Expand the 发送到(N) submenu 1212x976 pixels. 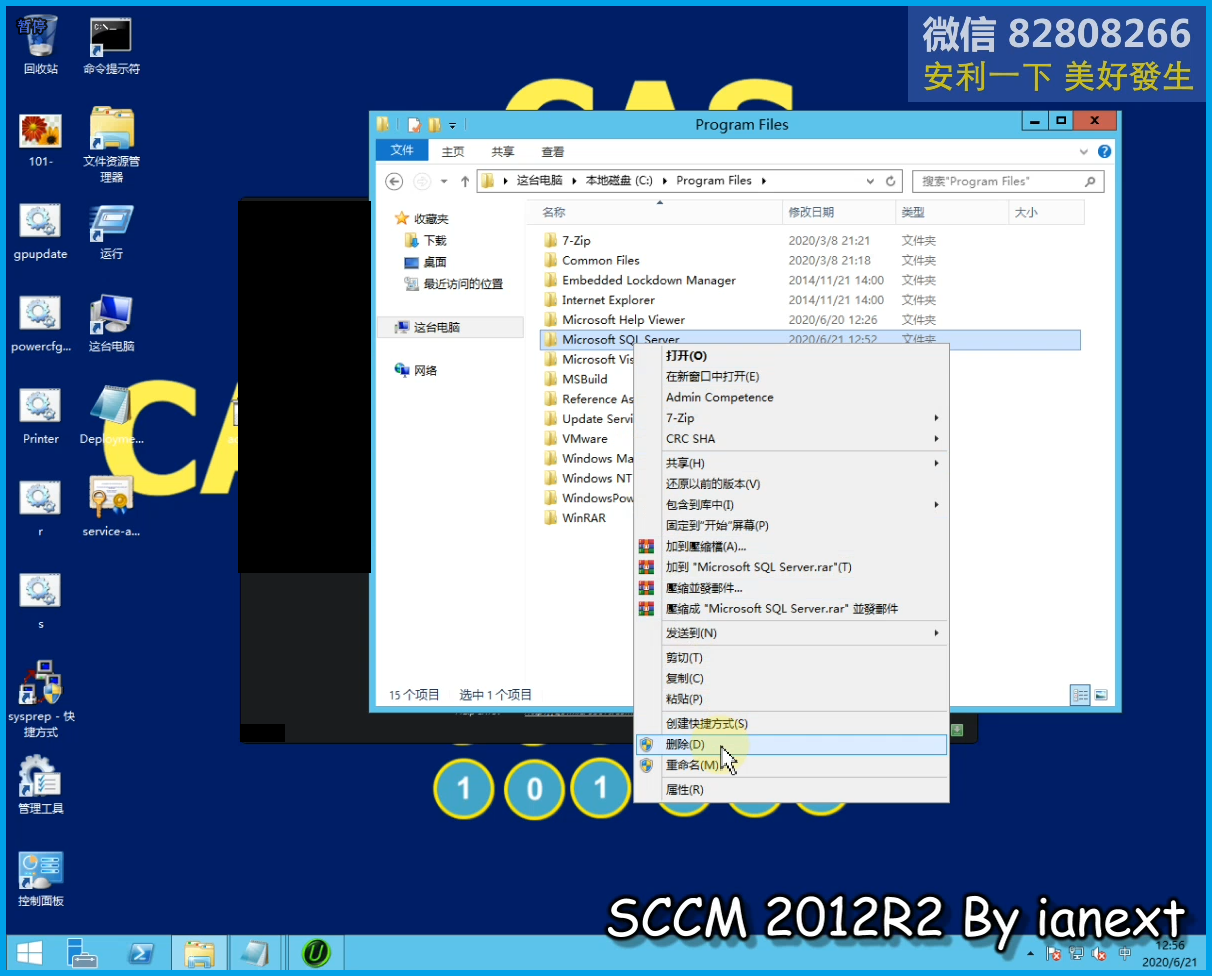click(x=791, y=633)
